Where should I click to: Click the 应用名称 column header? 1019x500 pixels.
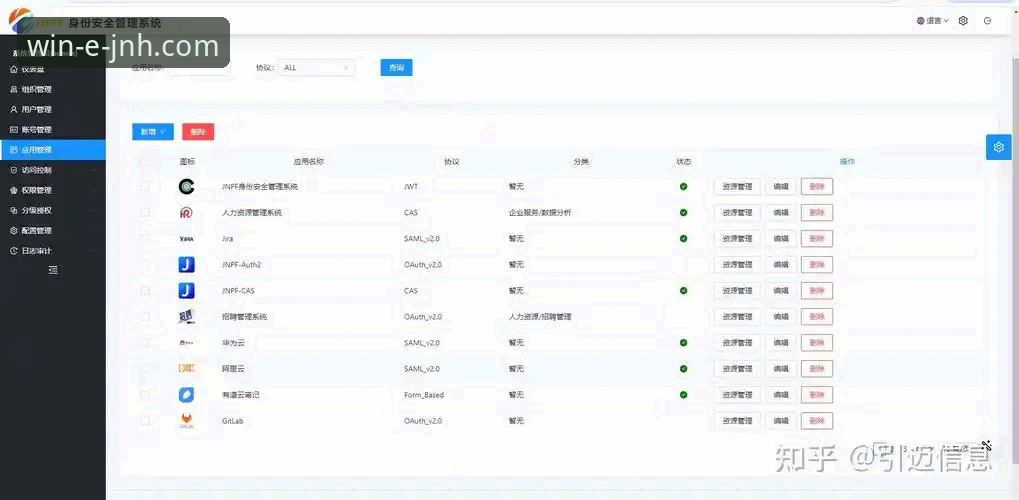[x=309, y=161]
